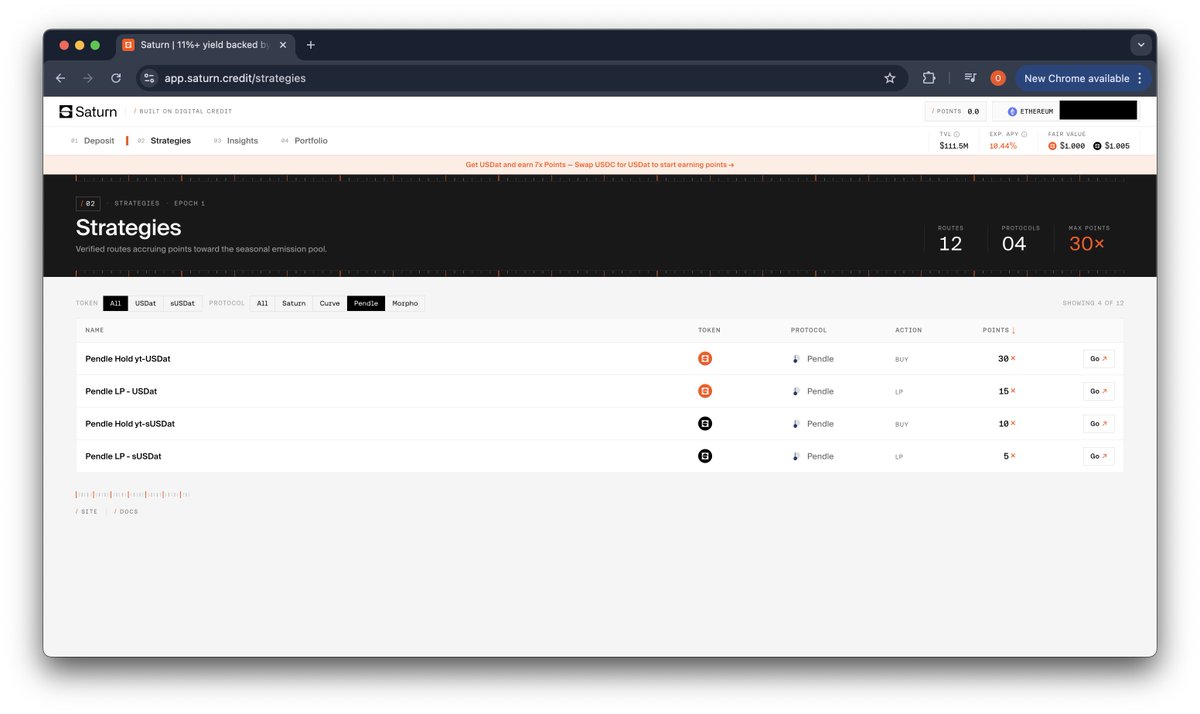
Task: Bookmark this page with star icon
Action: pos(889,78)
